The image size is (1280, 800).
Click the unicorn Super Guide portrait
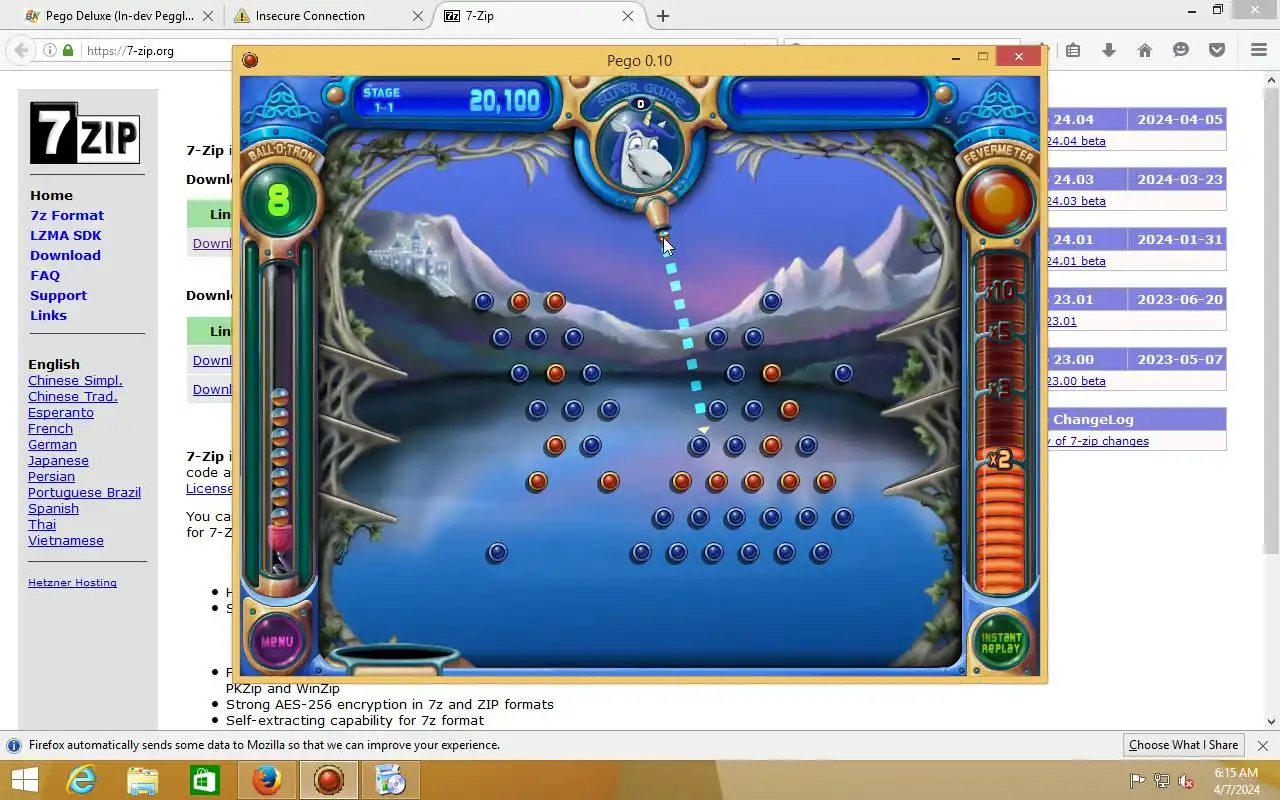click(640, 148)
